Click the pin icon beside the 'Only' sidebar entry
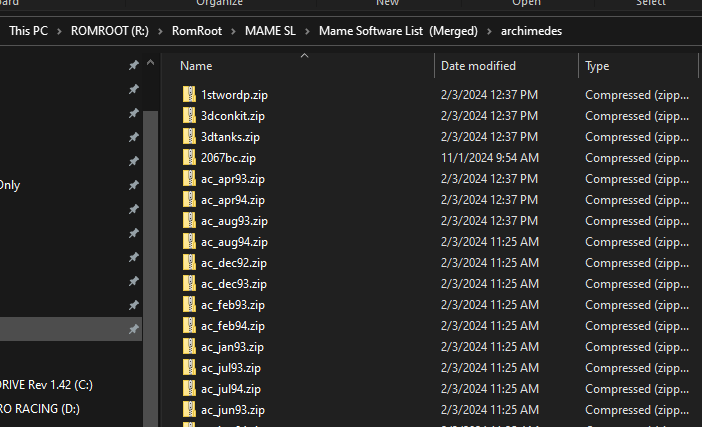702x427 pixels. (133, 185)
